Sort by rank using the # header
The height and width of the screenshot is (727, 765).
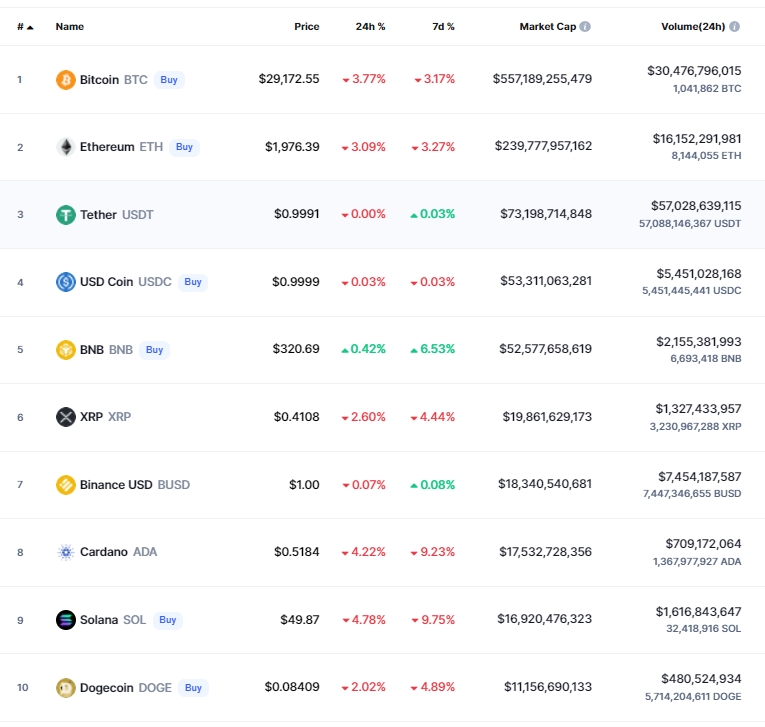24,27
